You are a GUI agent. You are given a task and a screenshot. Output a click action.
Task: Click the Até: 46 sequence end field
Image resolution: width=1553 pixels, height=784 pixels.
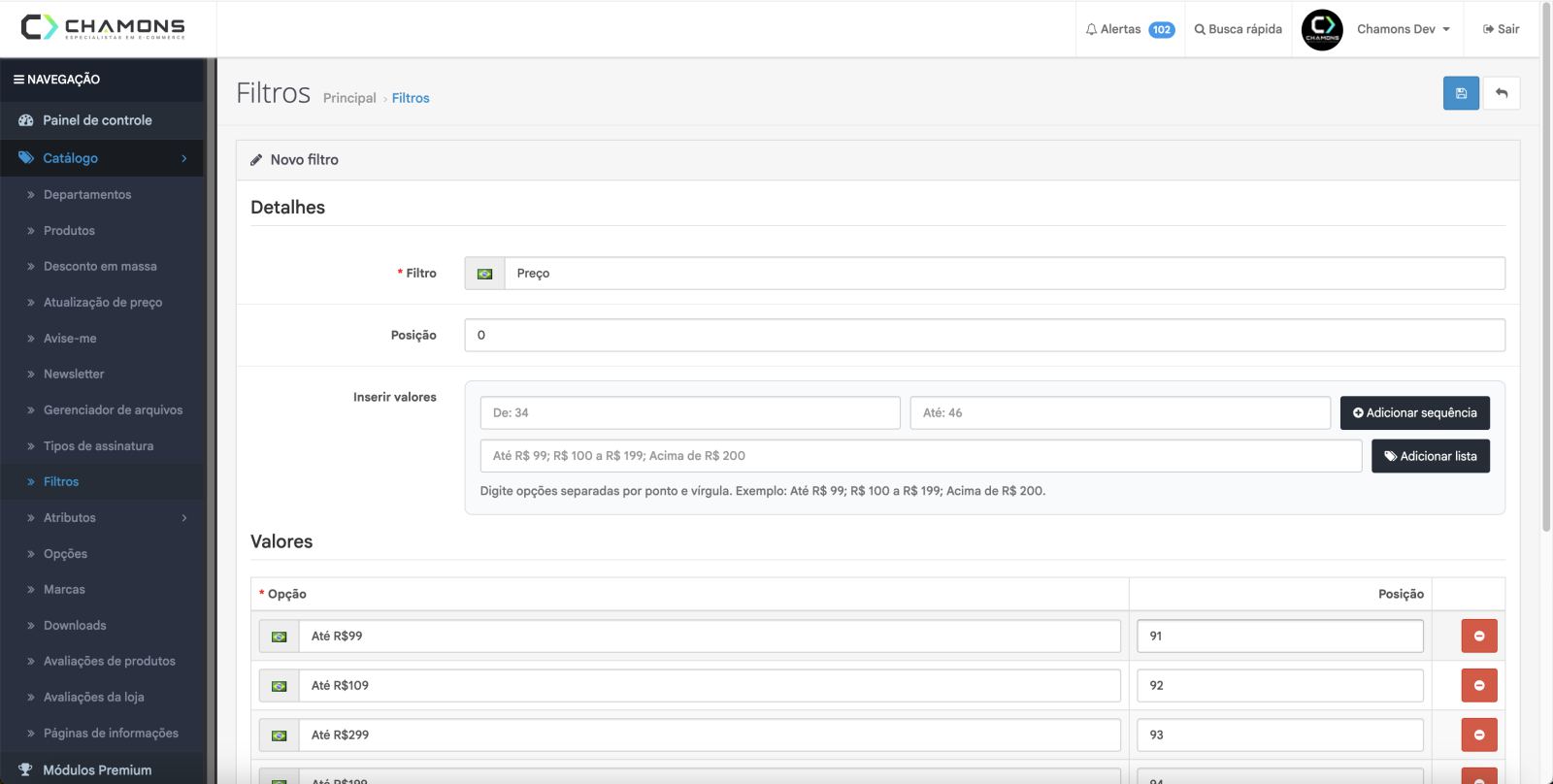click(1120, 413)
